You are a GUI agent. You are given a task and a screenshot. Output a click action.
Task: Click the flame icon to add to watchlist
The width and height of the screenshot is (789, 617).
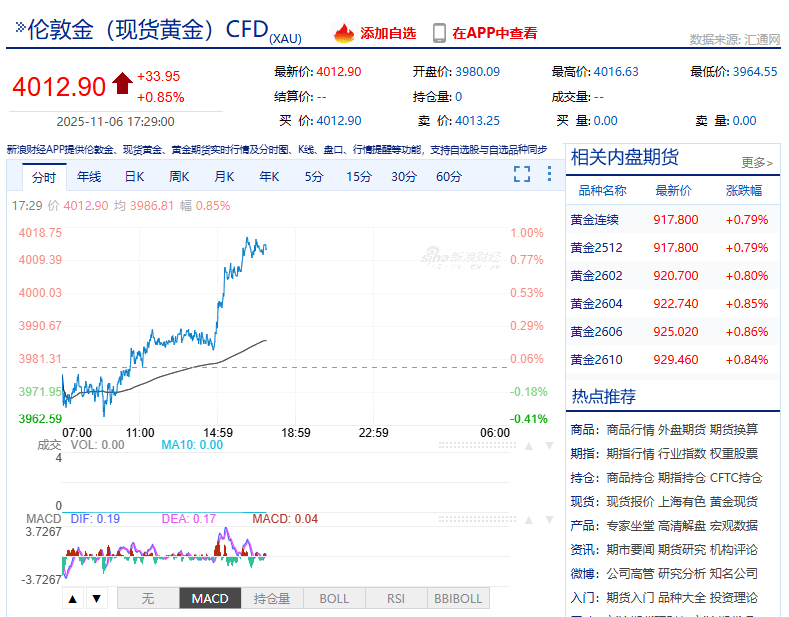[x=344, y=33]
